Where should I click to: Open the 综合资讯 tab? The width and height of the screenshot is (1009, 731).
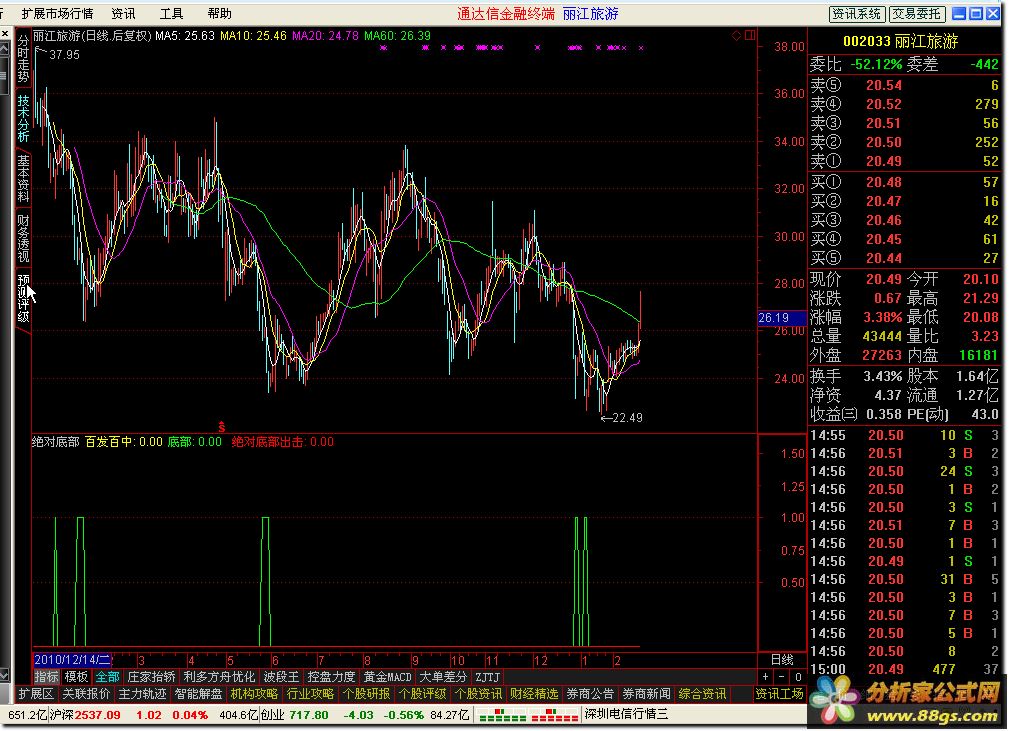point(702,694)
